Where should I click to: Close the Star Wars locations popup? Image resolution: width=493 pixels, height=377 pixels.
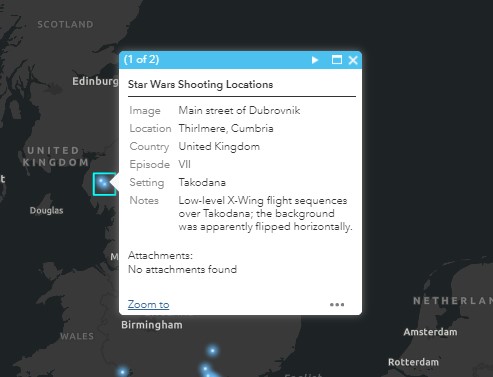353,60
